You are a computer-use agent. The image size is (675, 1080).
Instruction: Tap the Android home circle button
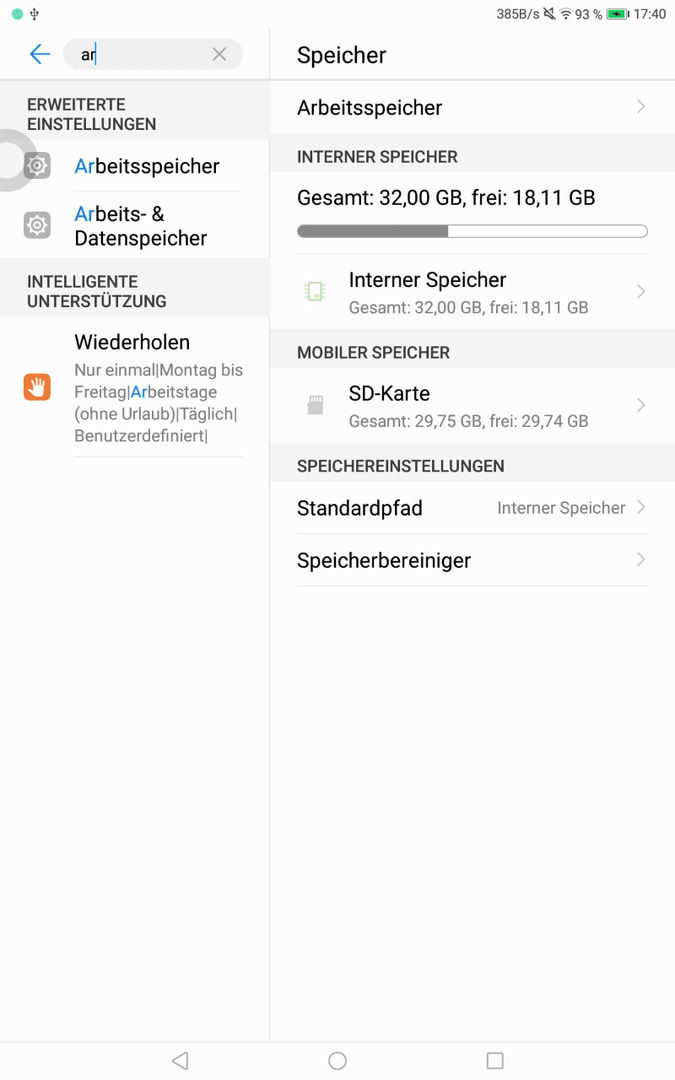tap(338, 1061)
